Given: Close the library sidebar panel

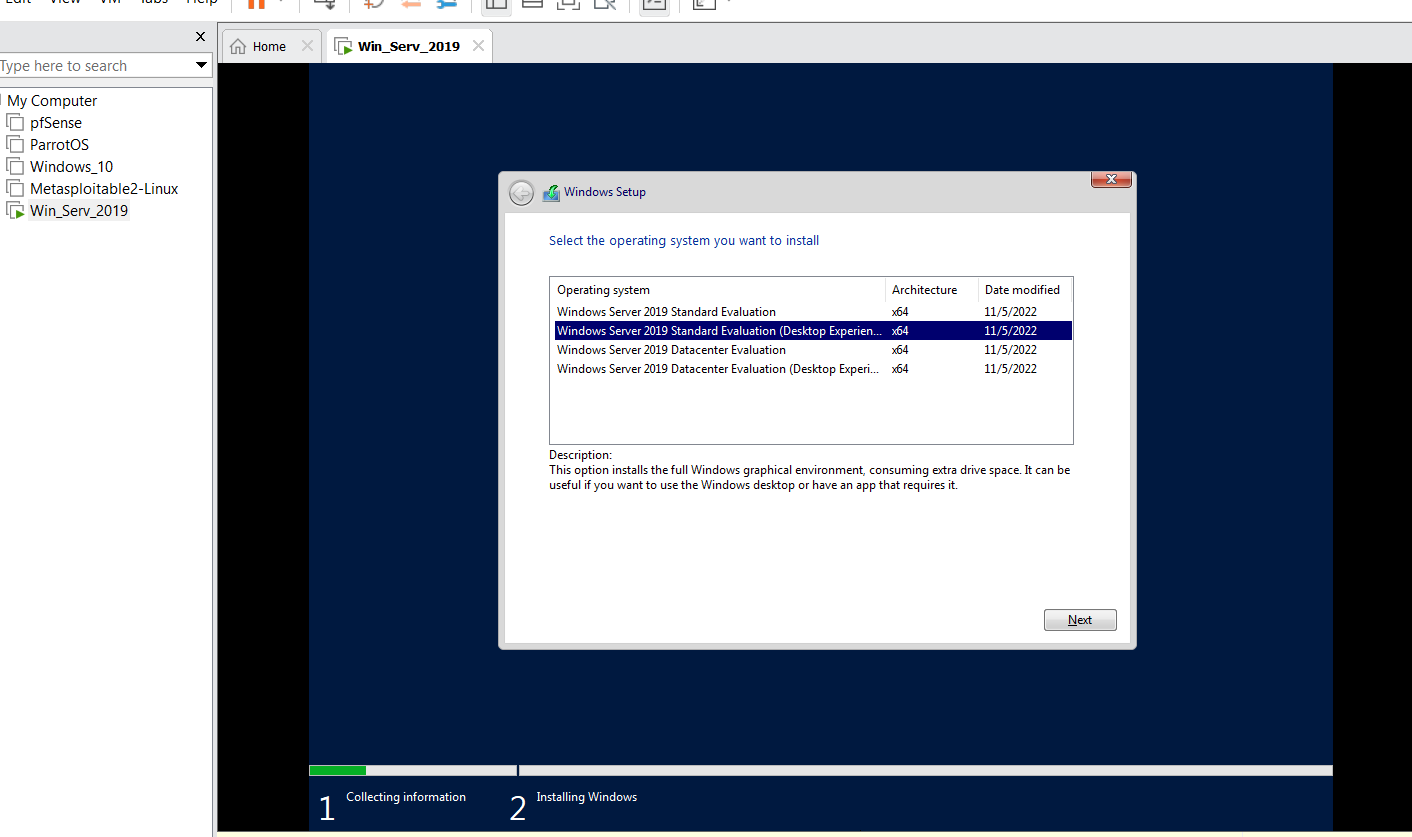Looking at the screenshot, I should pyautogui.click(x=200, y=37).
